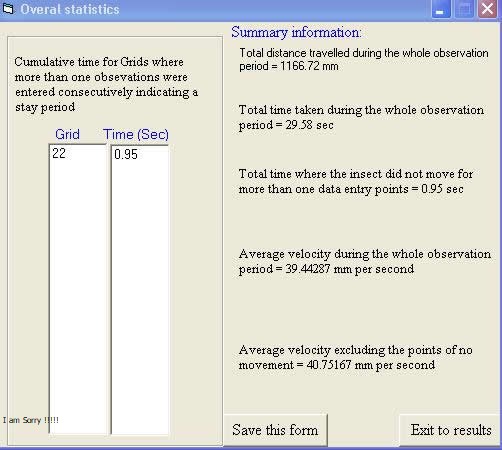Close the Overal statistics window
Screen dimensions: 502x450
pos(487,9)
